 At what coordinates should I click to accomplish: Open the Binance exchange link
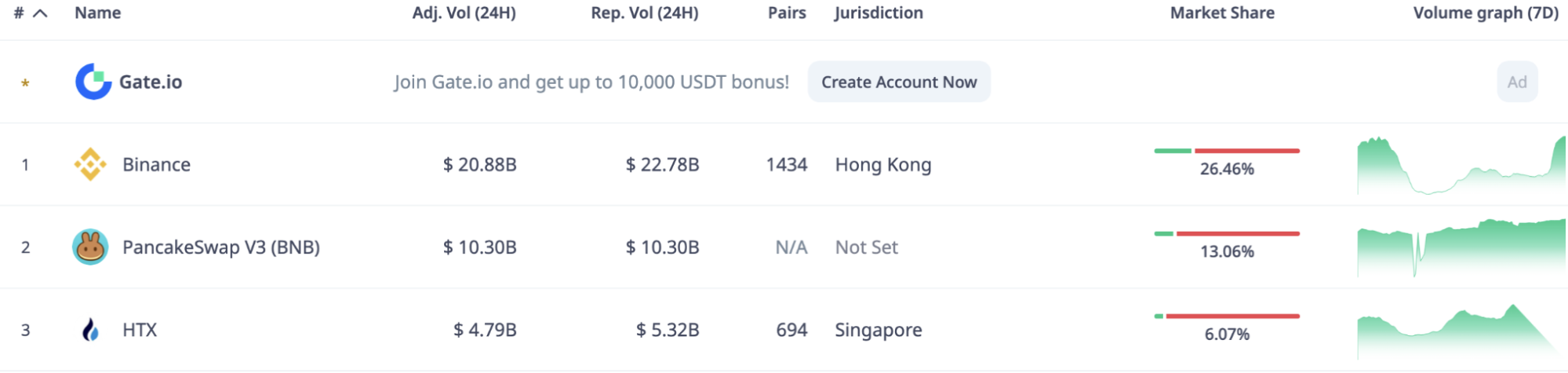point(156,164)
